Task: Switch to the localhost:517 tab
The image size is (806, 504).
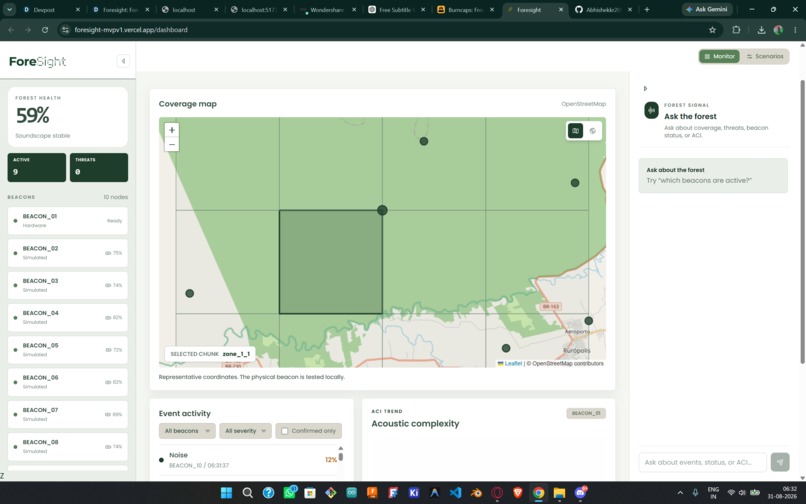Action: [x=258, y=10]
